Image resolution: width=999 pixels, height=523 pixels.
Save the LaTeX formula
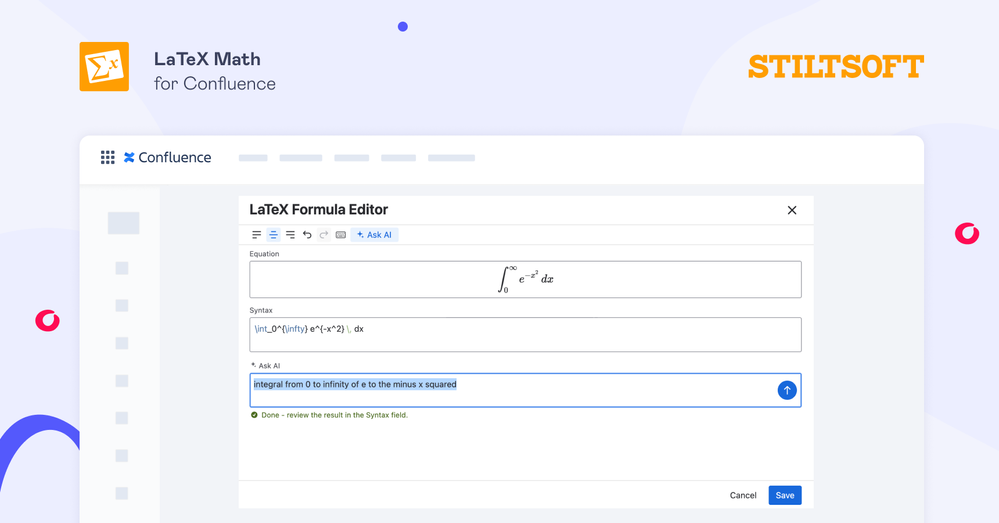(785, 496)
